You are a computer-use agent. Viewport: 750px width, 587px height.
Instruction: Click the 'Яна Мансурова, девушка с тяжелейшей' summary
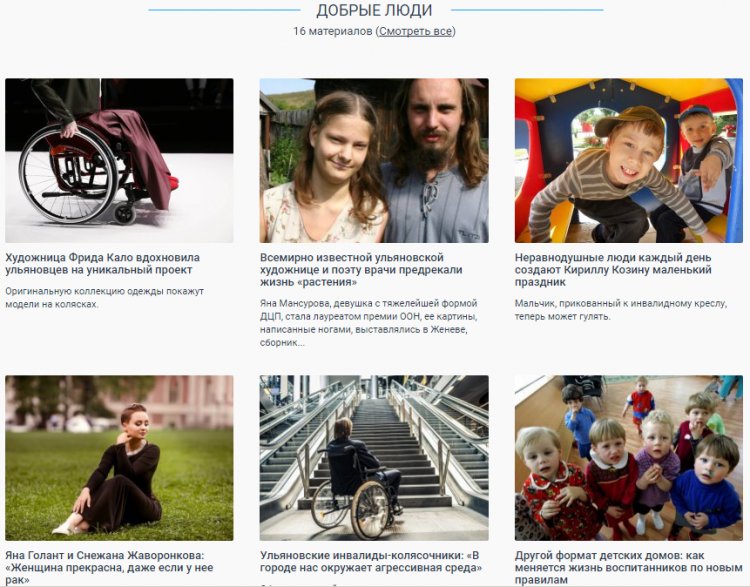point(369,323)
